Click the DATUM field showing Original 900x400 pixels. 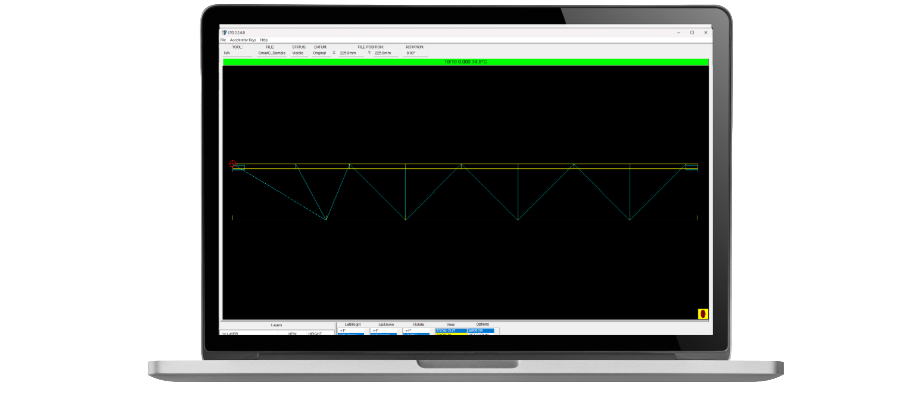(x=319, y=53)
